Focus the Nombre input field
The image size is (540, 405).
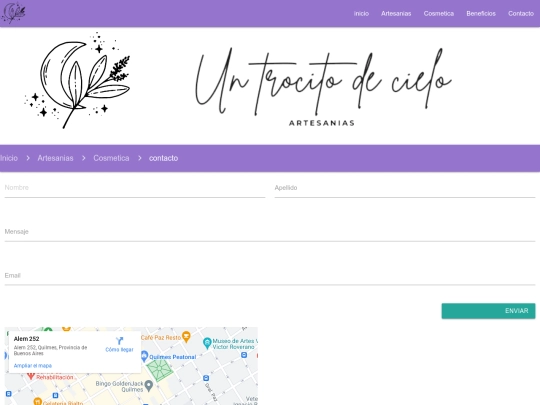coord(135,188)
